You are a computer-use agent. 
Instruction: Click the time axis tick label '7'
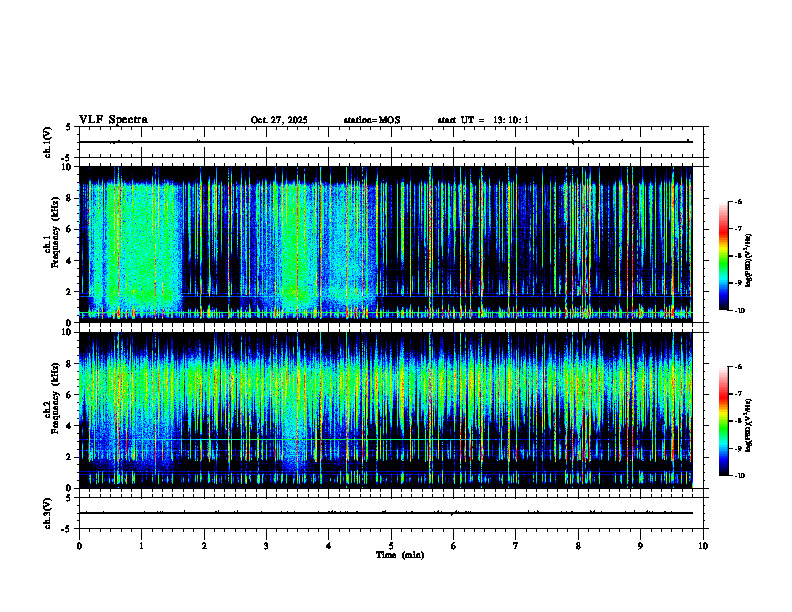click(516, 546)
